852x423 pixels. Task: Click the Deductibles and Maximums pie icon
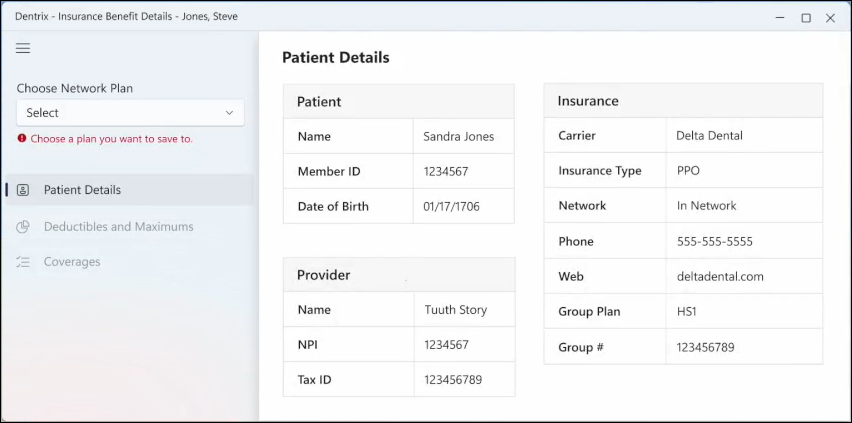tap(23, 227)
